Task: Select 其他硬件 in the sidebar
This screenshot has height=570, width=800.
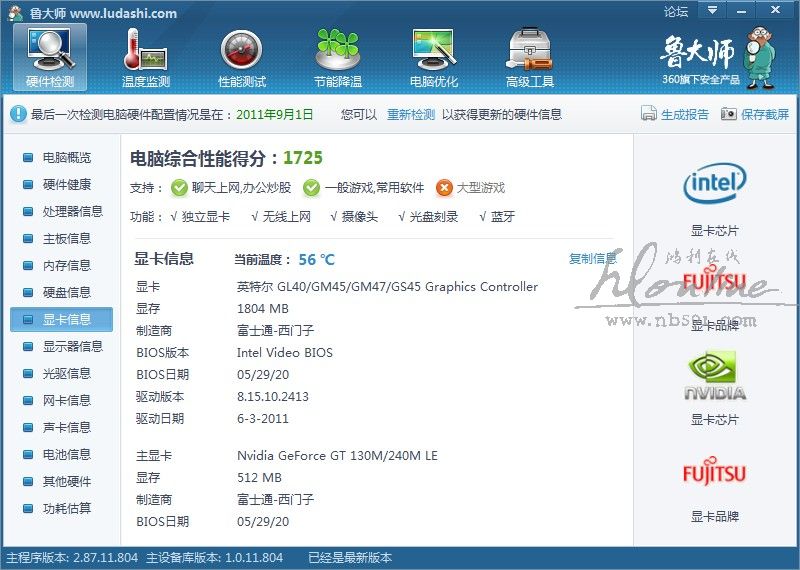Action: 67,482
